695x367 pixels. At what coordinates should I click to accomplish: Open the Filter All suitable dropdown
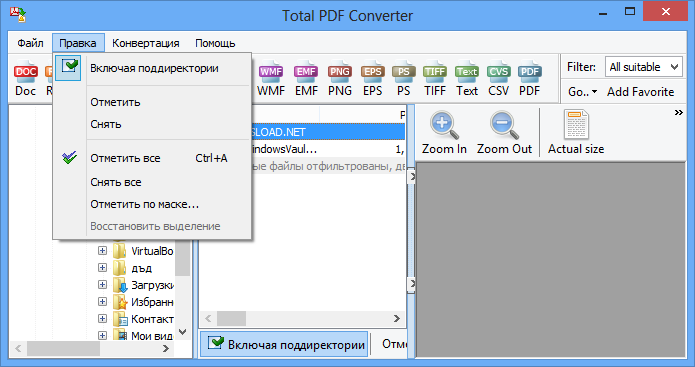tap(644, 67)
